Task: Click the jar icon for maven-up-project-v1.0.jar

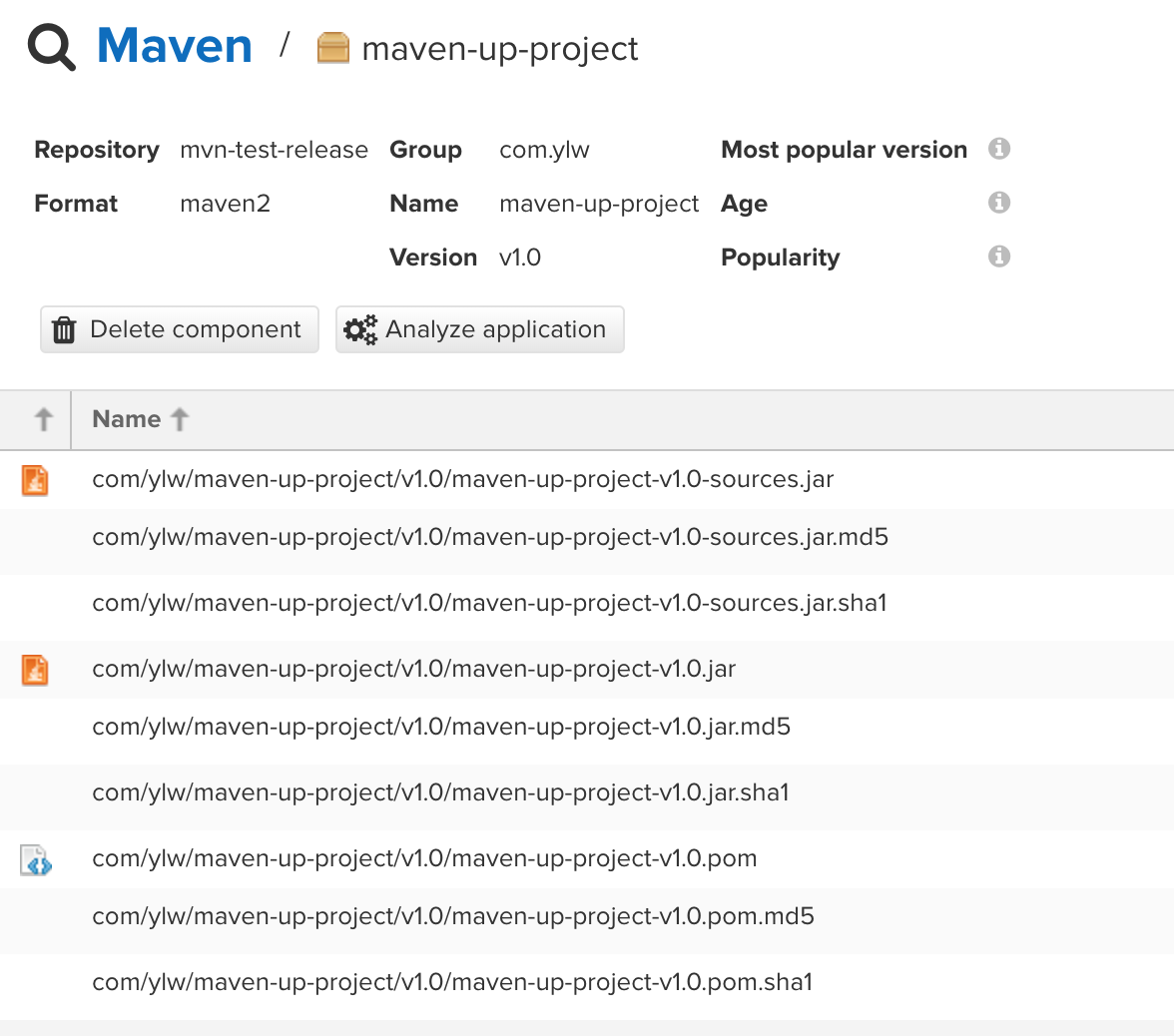Action: point(34,669)
